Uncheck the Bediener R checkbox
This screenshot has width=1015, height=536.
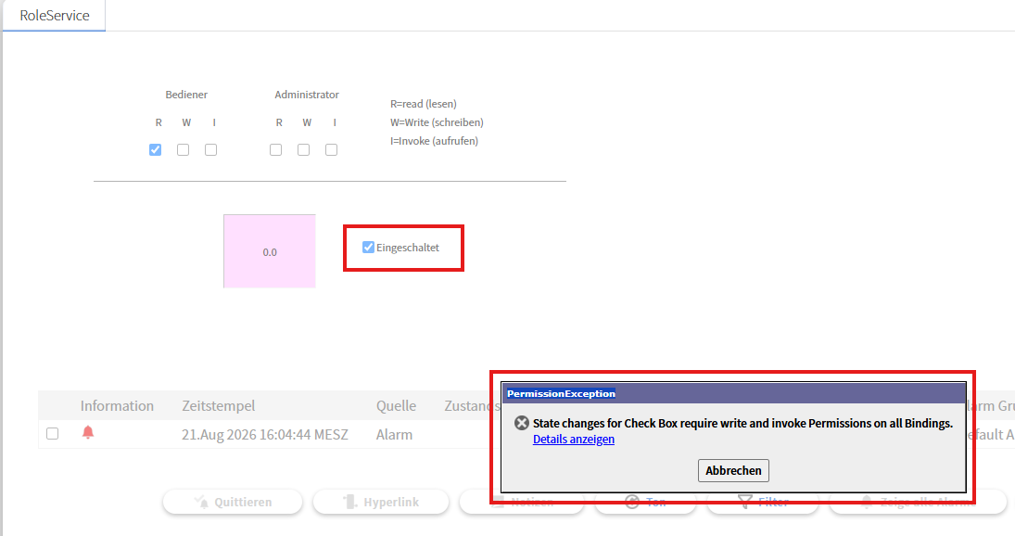155,150
